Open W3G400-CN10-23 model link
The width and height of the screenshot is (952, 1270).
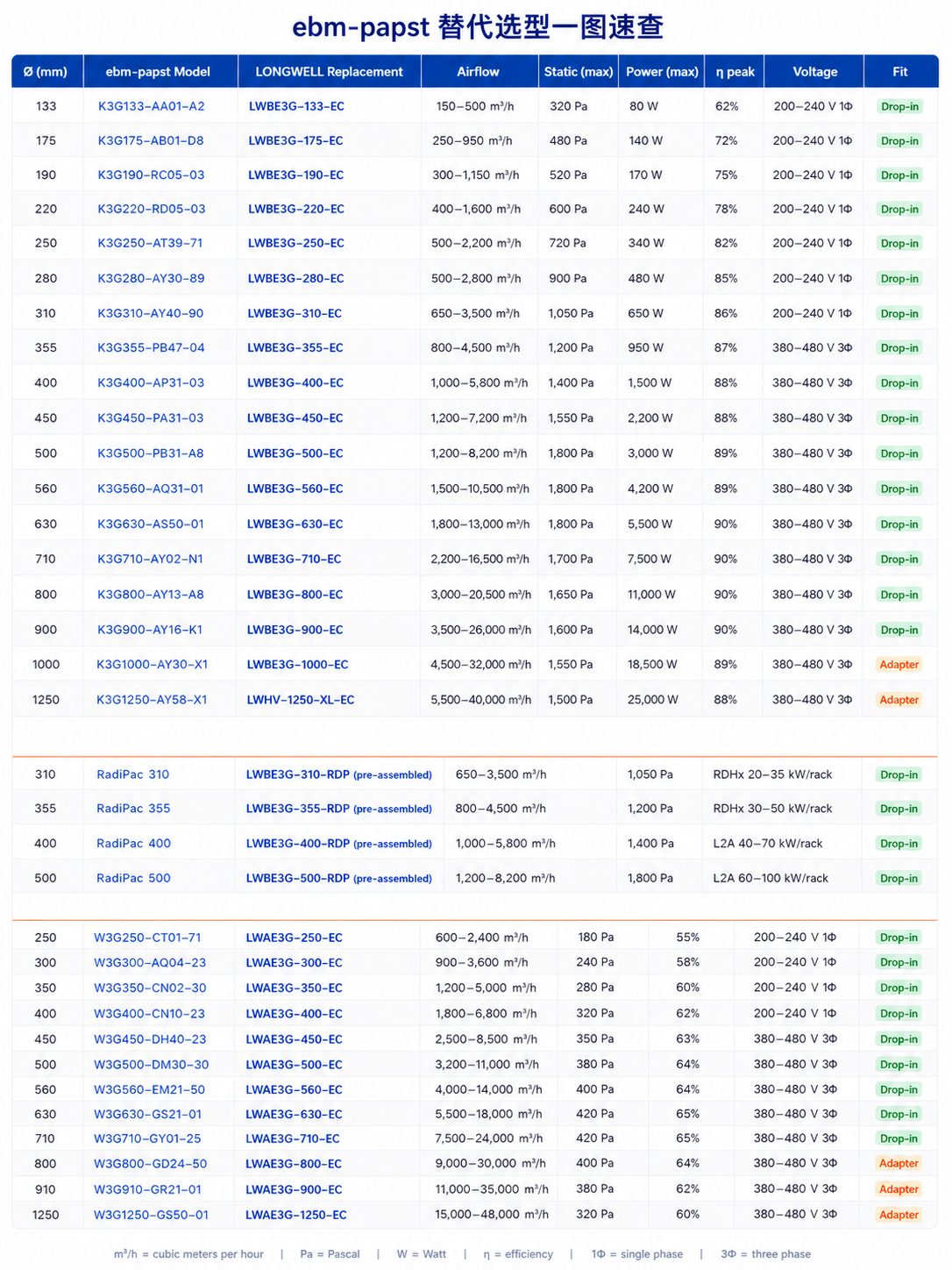150,1014
